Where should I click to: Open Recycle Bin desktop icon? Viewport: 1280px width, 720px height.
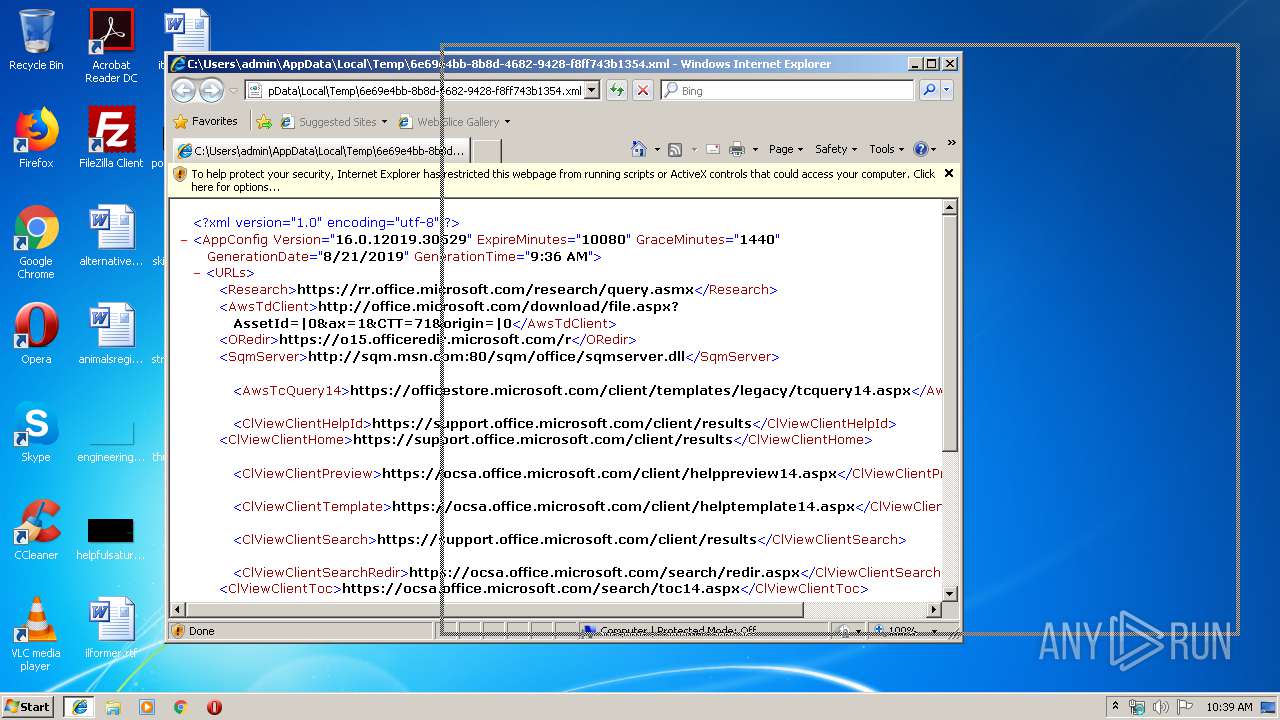36,41
